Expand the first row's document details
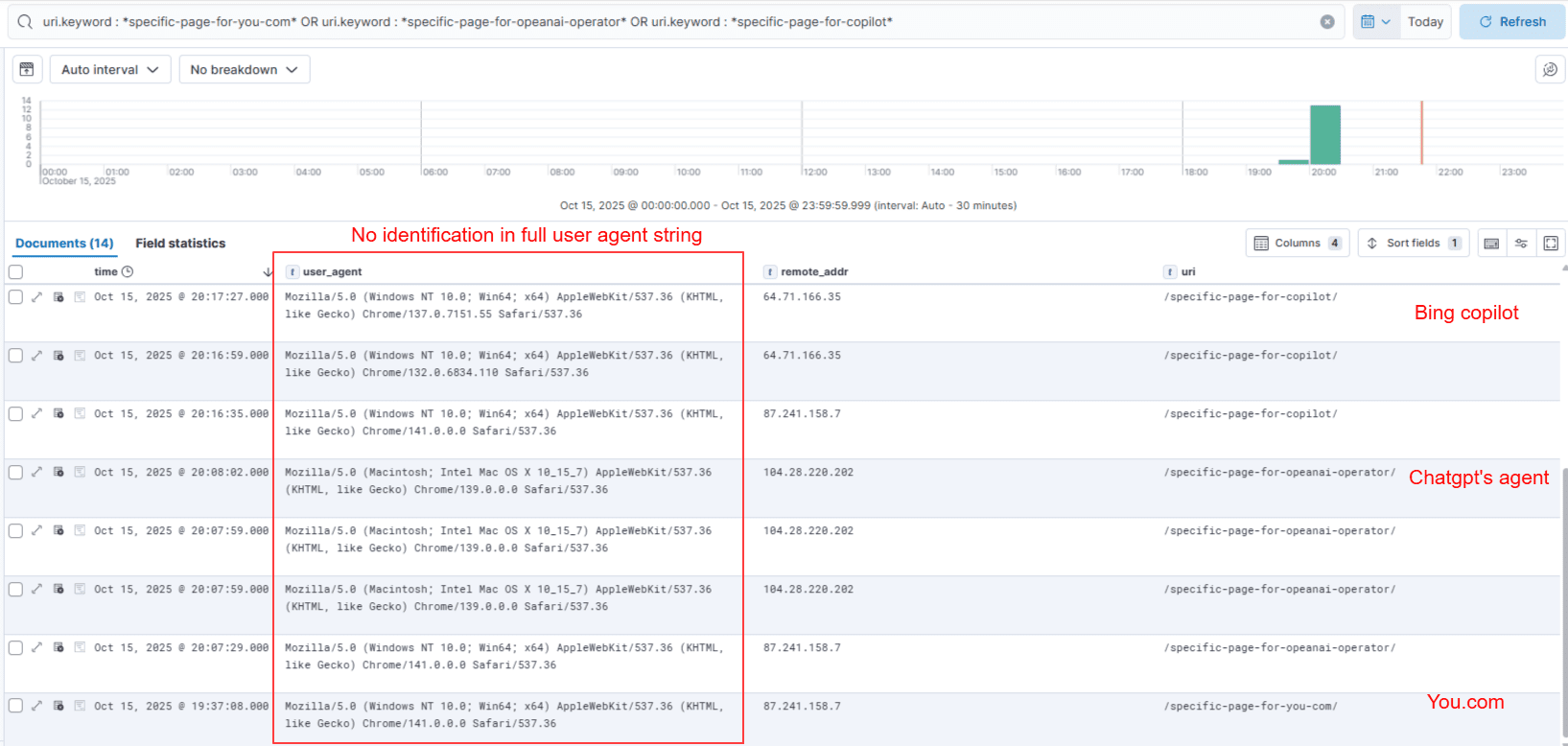 (x=36, y=297)
